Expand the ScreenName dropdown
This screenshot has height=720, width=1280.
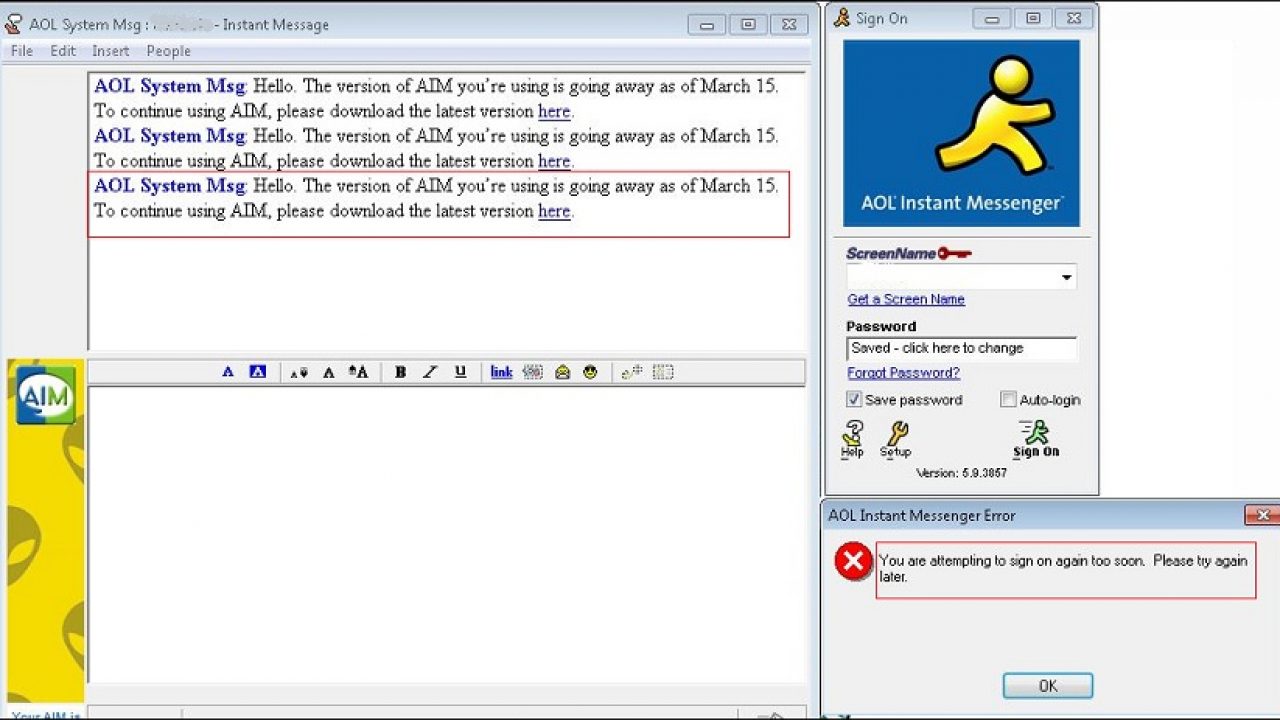(1066, 278)
